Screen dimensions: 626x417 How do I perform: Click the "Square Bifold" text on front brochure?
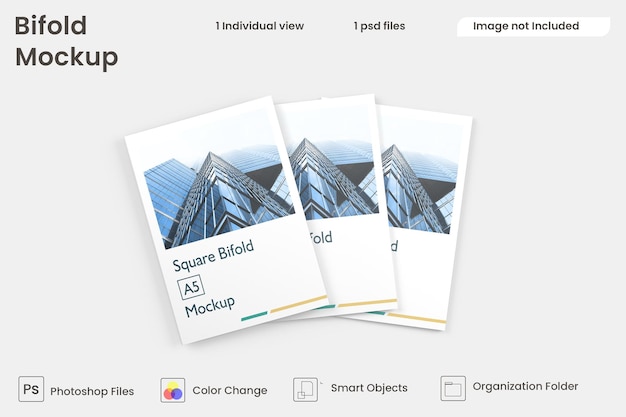pos(213,256)
